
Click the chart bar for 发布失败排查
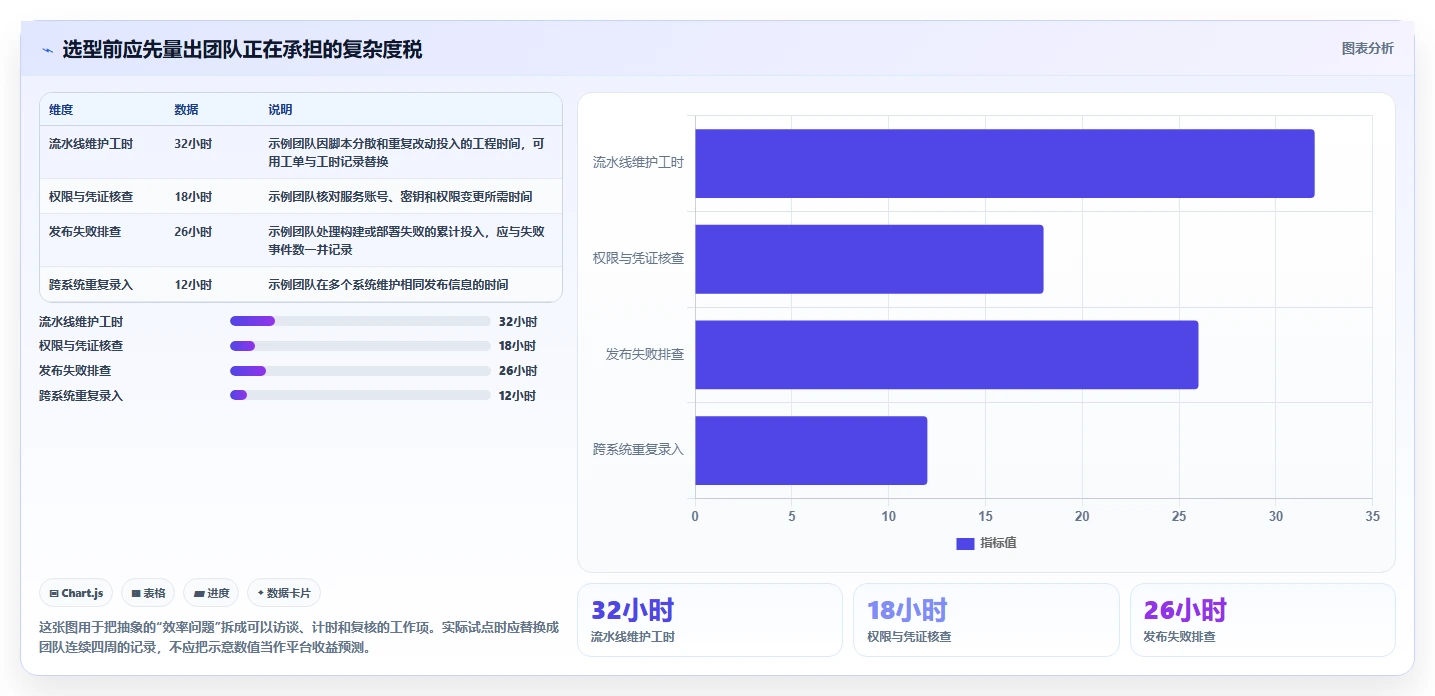coord(946,355)
